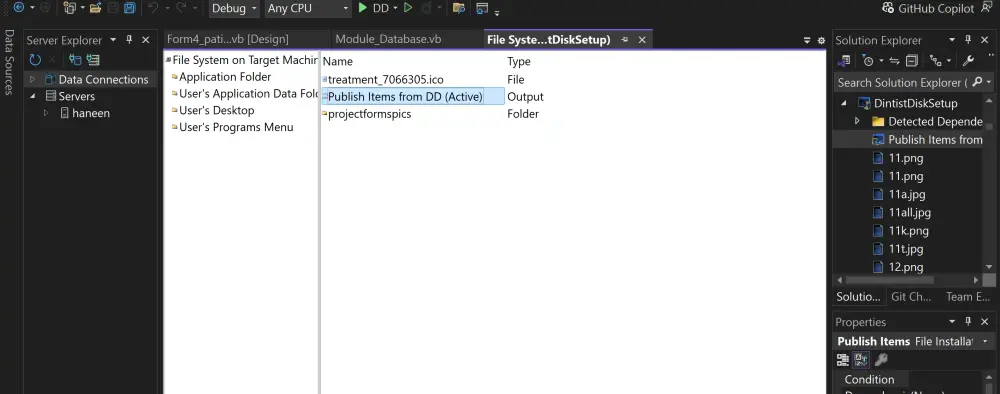Viewport: 1000px width, 394px height.
Task: Open the DD start target dropdown arrow
Action: click(x=395, y=8)
